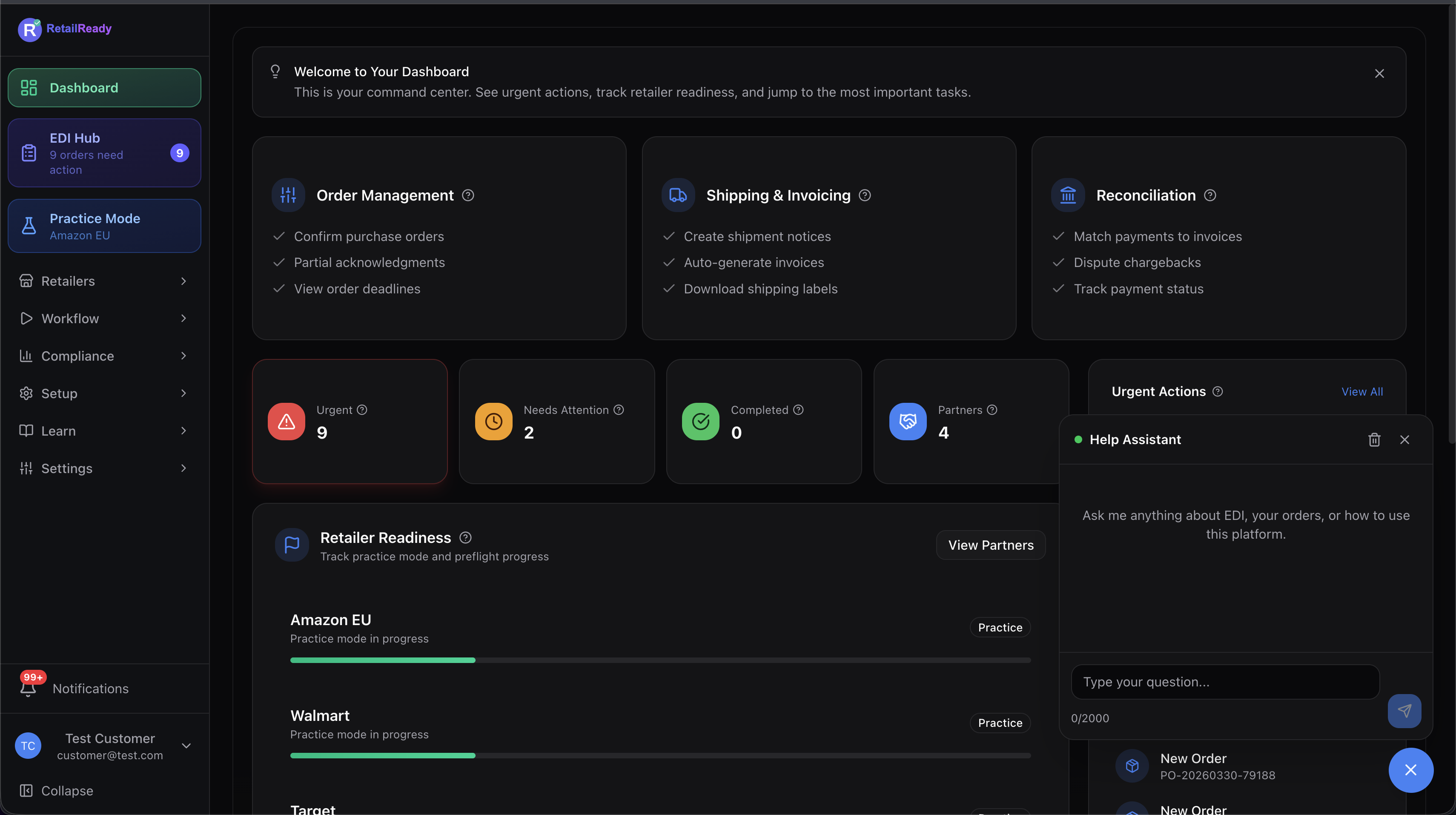Click the delete icon in Help Assistant
Viewport: 1456px width, 815px height.
click(1375, 439)
